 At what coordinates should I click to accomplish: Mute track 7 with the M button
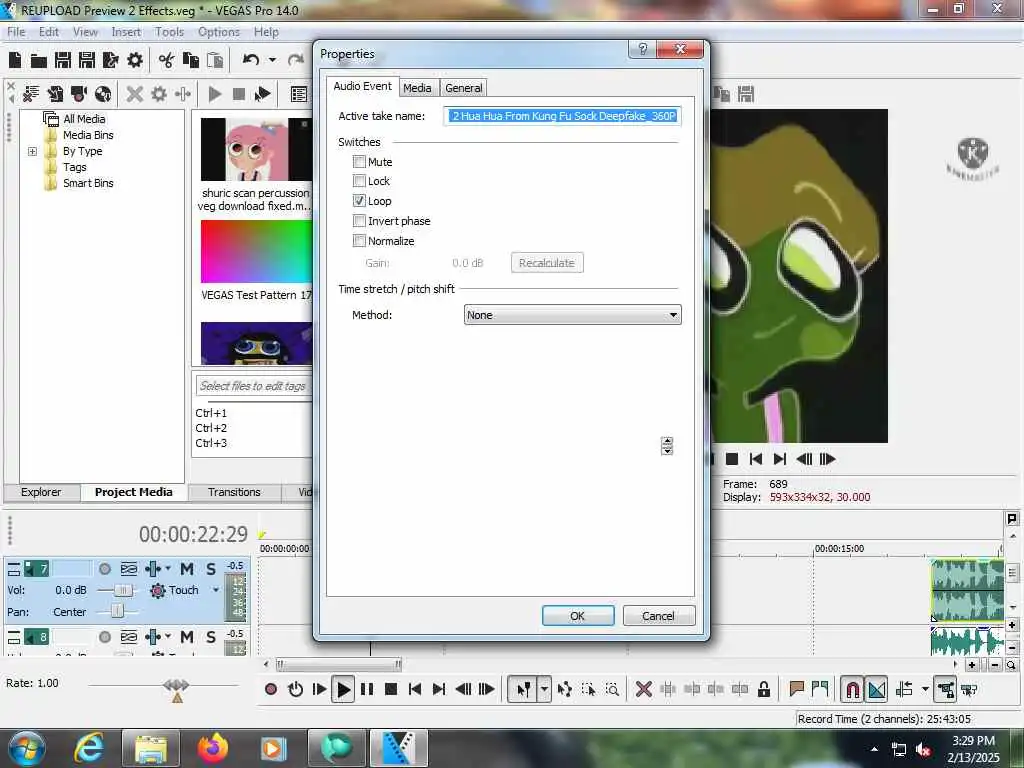point(187,569)
